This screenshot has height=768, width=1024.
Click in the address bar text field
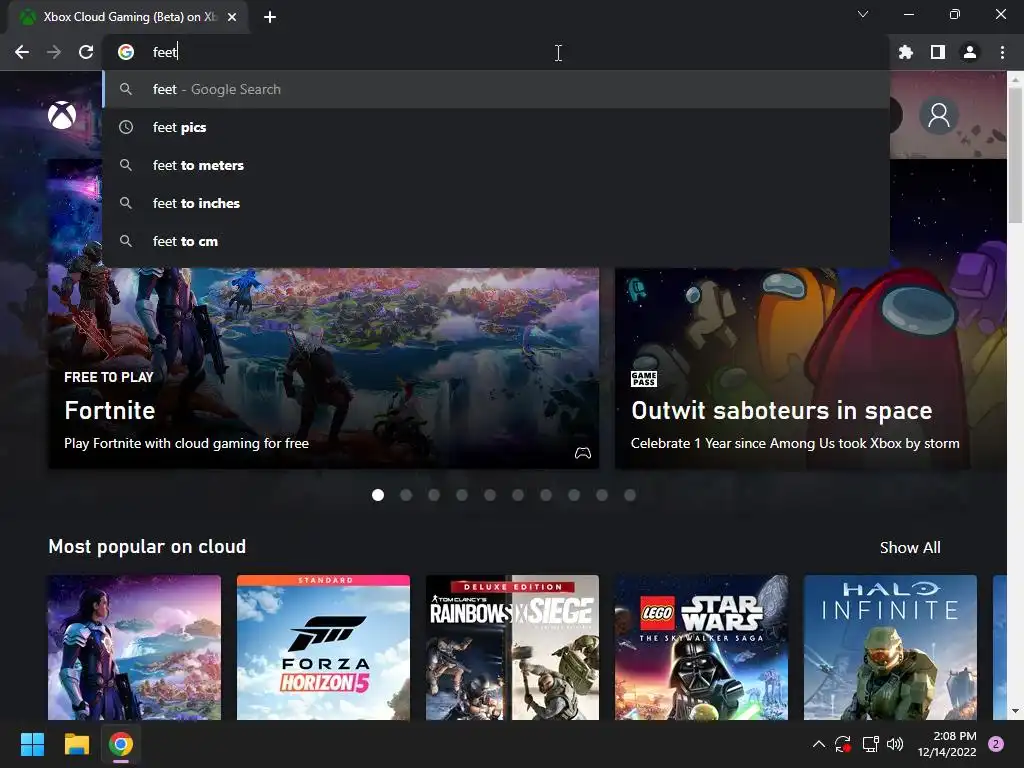(x=496, y=52)
